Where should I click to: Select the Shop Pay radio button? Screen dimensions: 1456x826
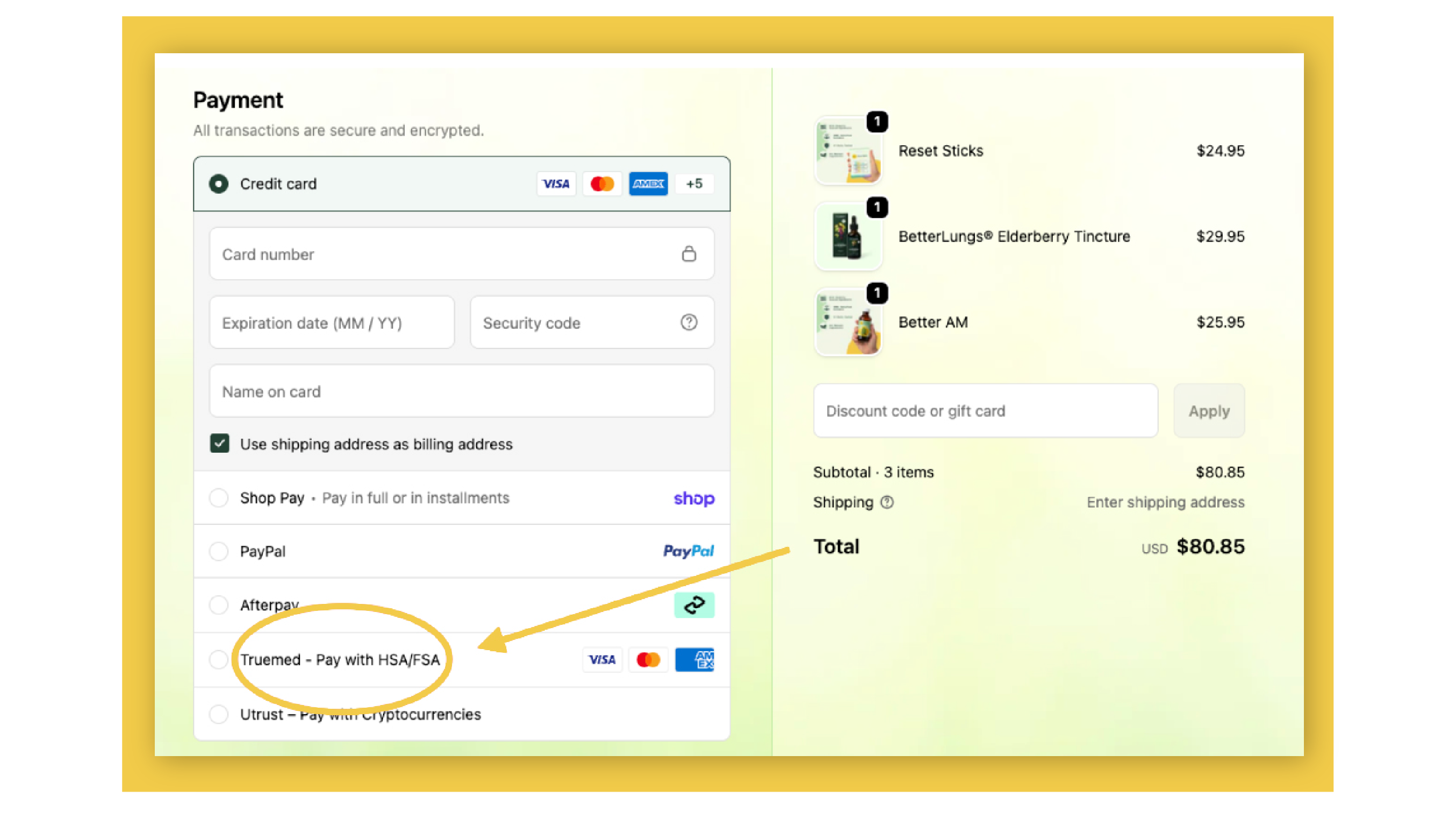point(218,497)
